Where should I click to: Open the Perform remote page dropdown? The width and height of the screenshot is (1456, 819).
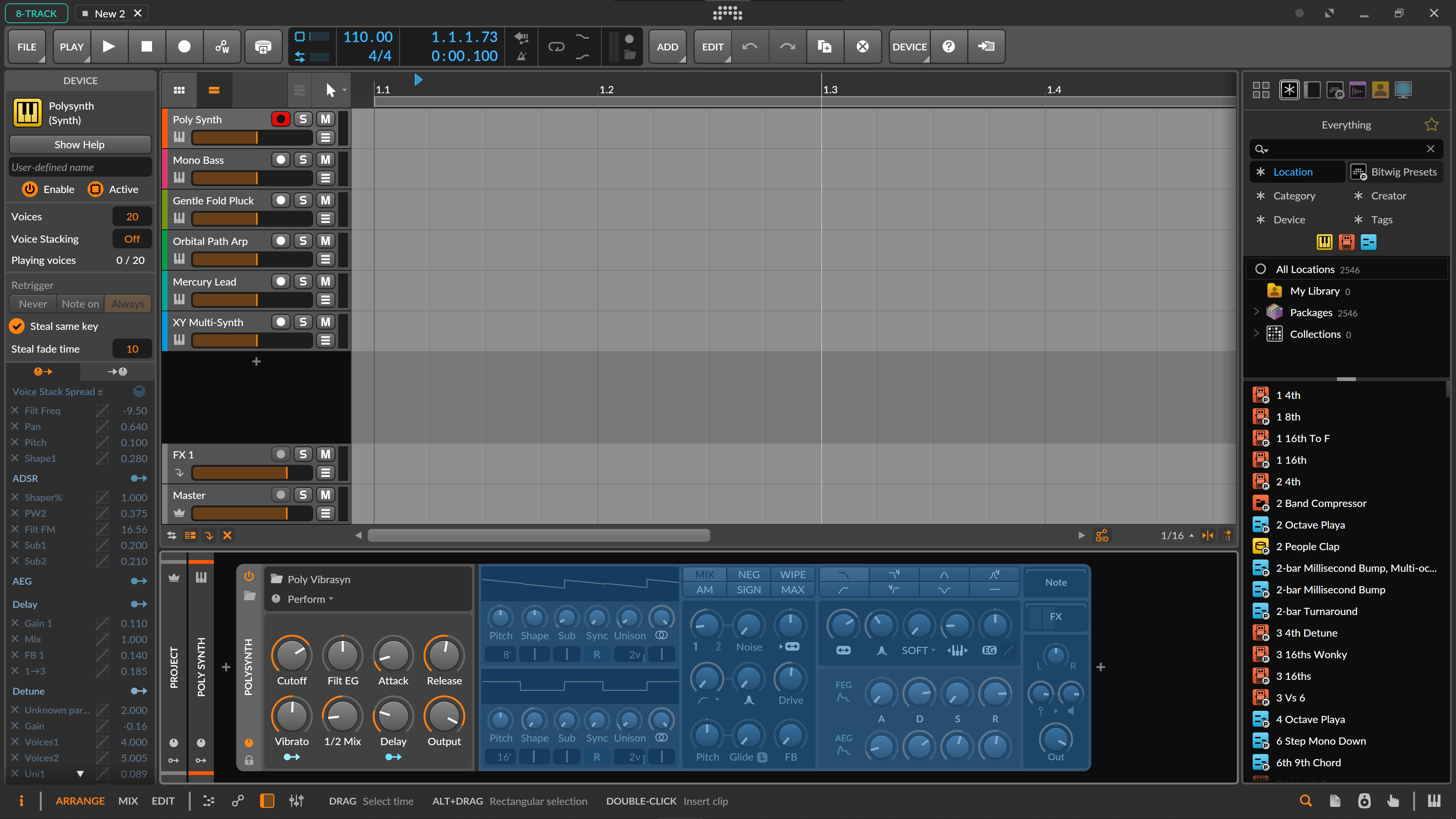[x=310, y=599]
